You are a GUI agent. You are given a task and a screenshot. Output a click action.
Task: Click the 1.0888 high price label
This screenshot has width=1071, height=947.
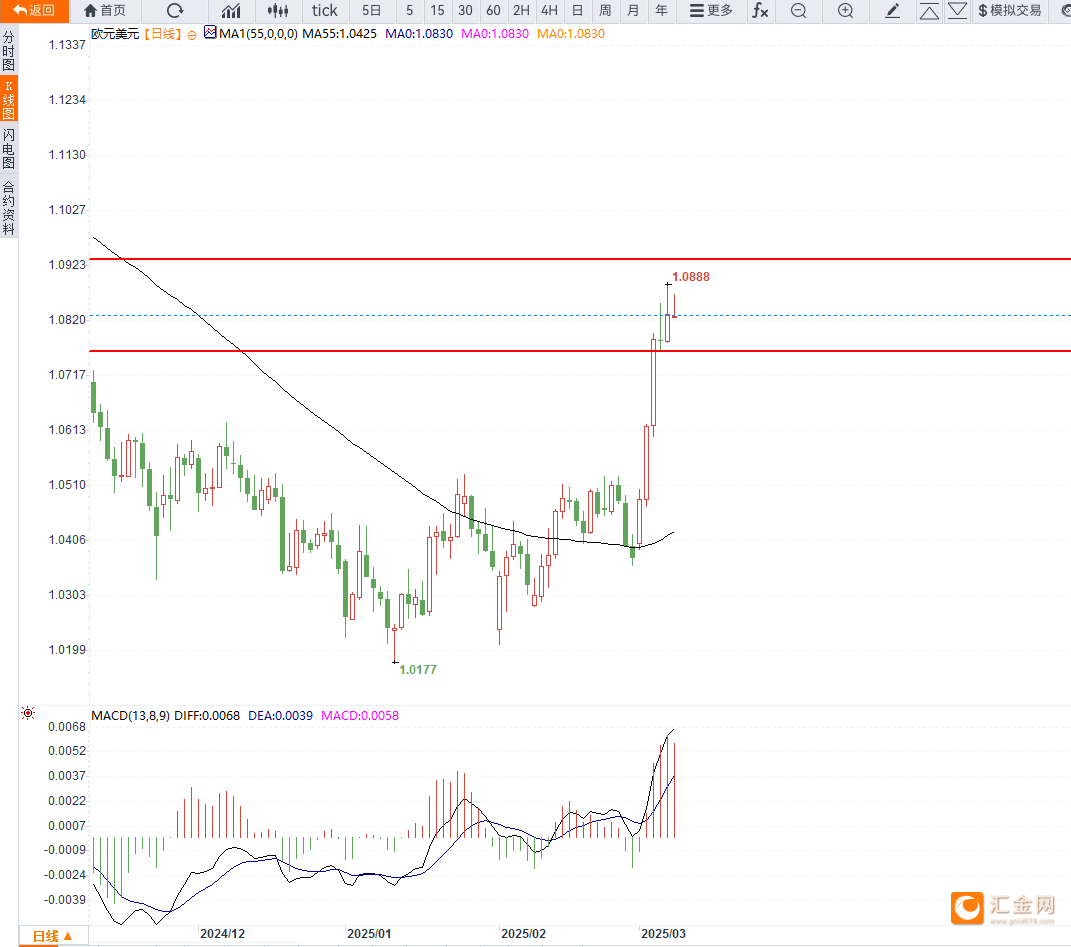[x=691, y=277]
